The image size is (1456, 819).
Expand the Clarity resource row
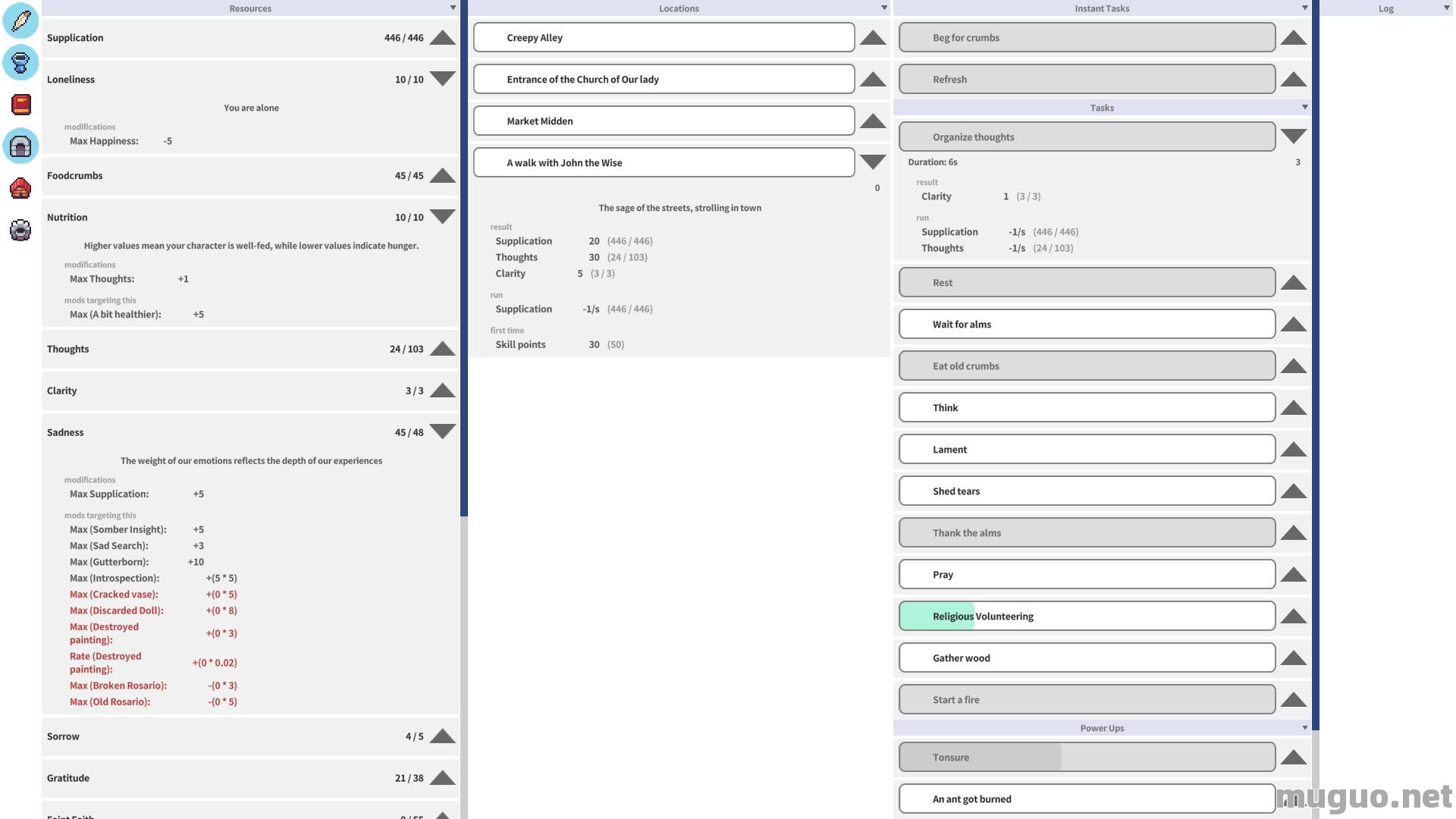pos(443,391)
